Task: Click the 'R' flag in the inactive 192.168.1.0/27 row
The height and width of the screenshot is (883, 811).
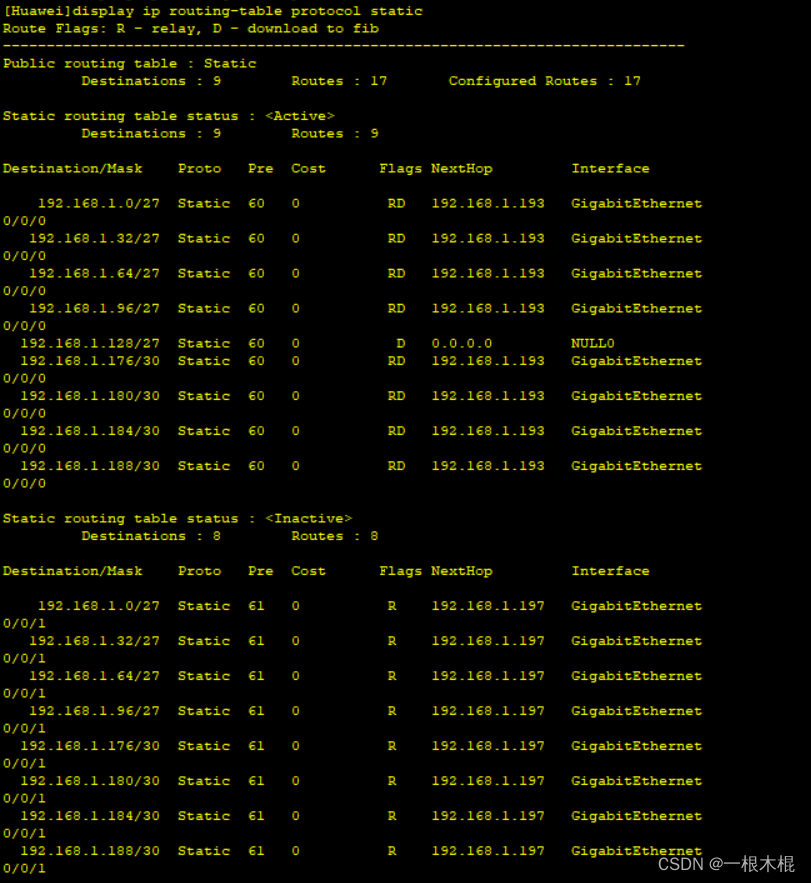Action: pyautogui.click(x=392, y=606)
